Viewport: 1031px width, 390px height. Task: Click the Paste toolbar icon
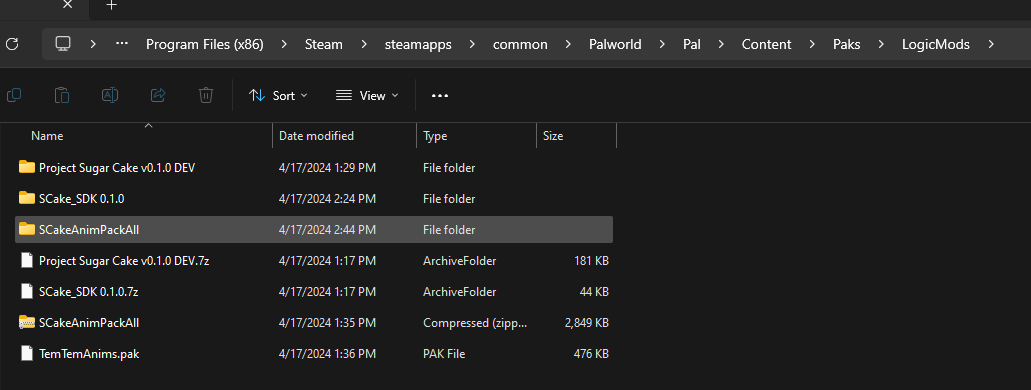click(x=62, y=95)
